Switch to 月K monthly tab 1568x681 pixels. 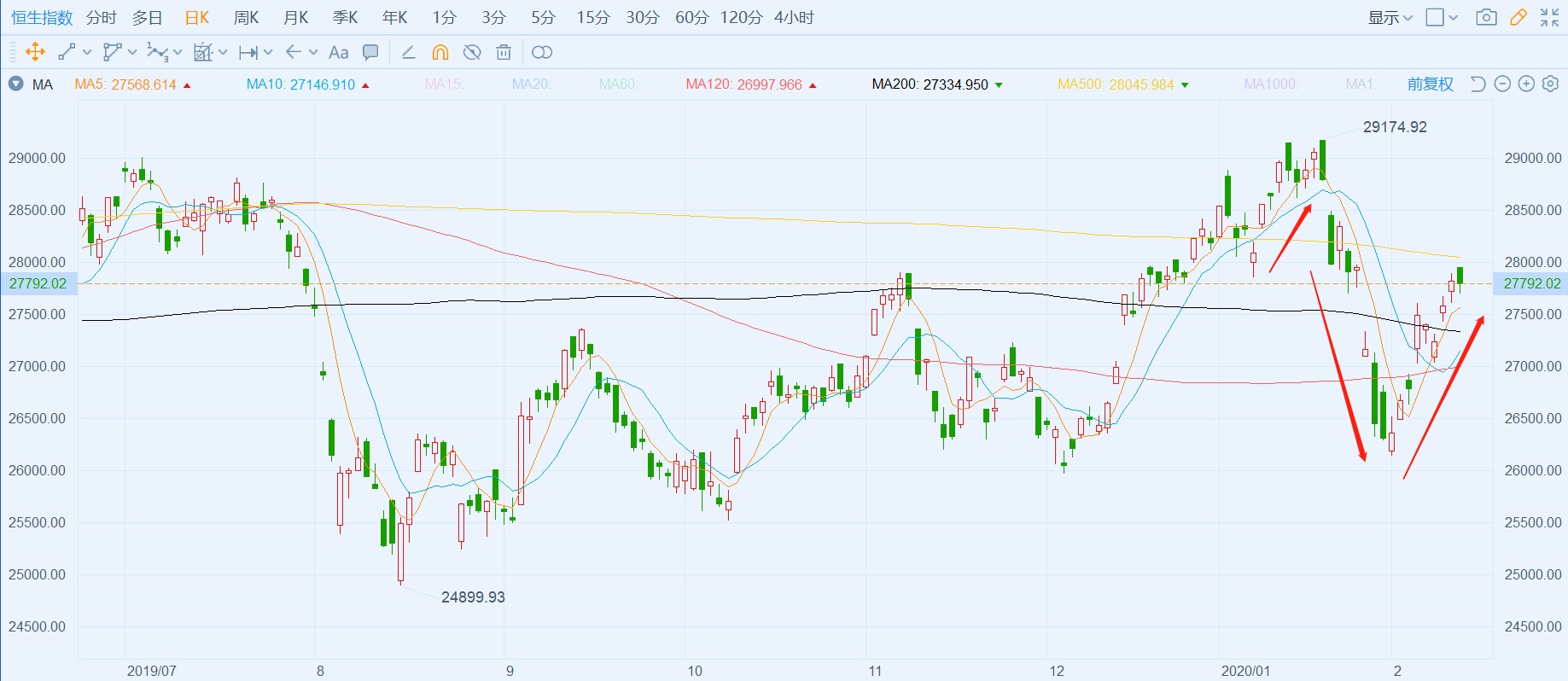(295, 17)
